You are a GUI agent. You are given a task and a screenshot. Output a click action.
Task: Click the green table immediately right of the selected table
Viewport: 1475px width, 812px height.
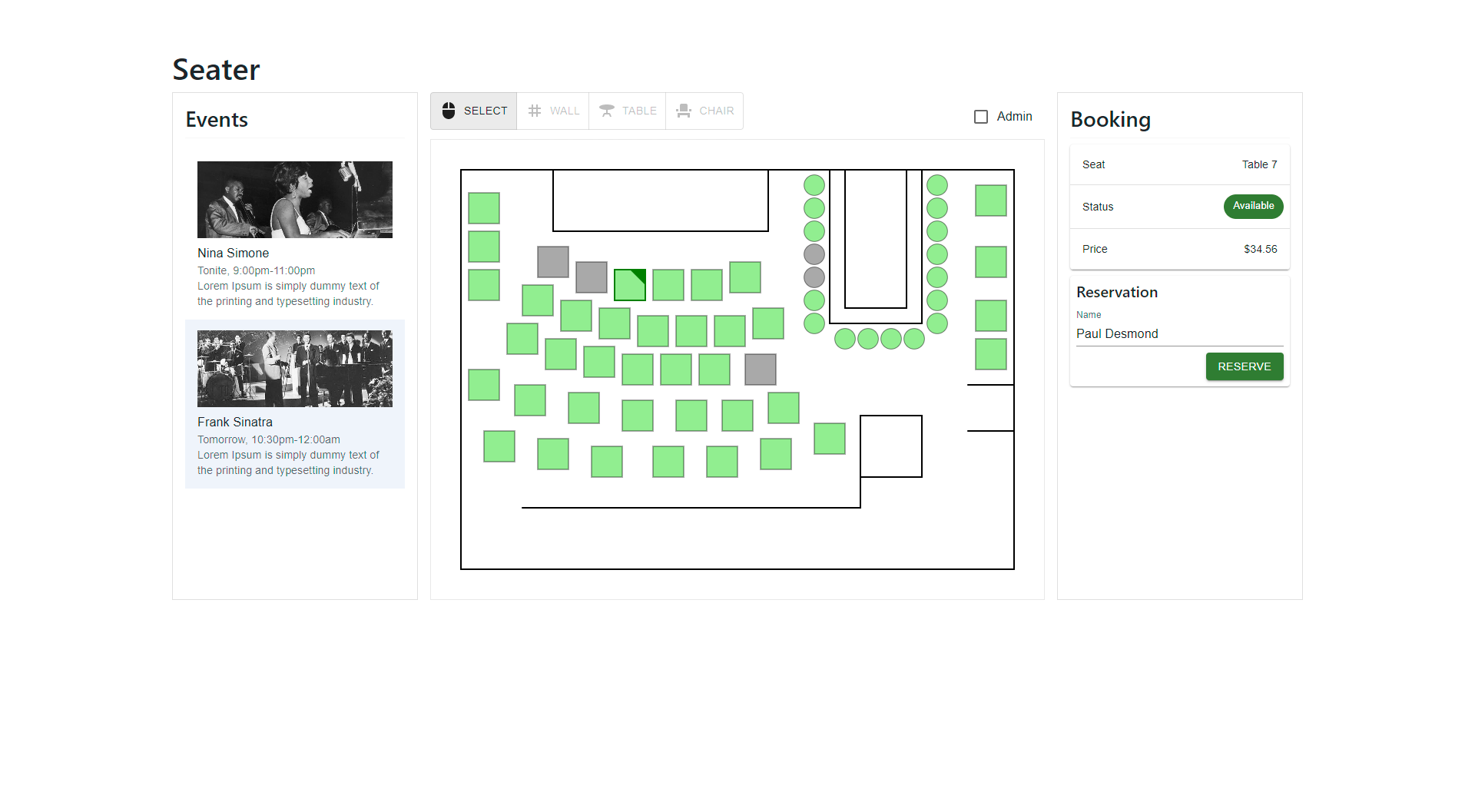point(668,285)
